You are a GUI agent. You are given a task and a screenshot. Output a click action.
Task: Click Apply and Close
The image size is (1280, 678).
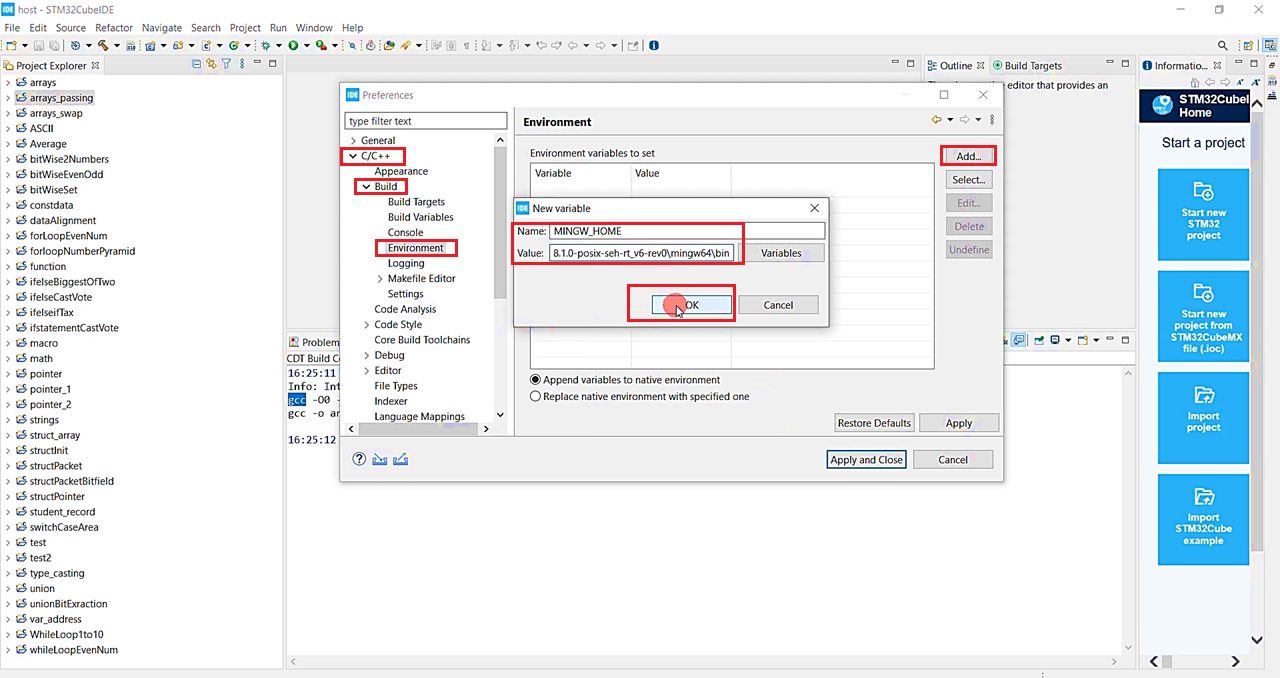pos(866,460)
